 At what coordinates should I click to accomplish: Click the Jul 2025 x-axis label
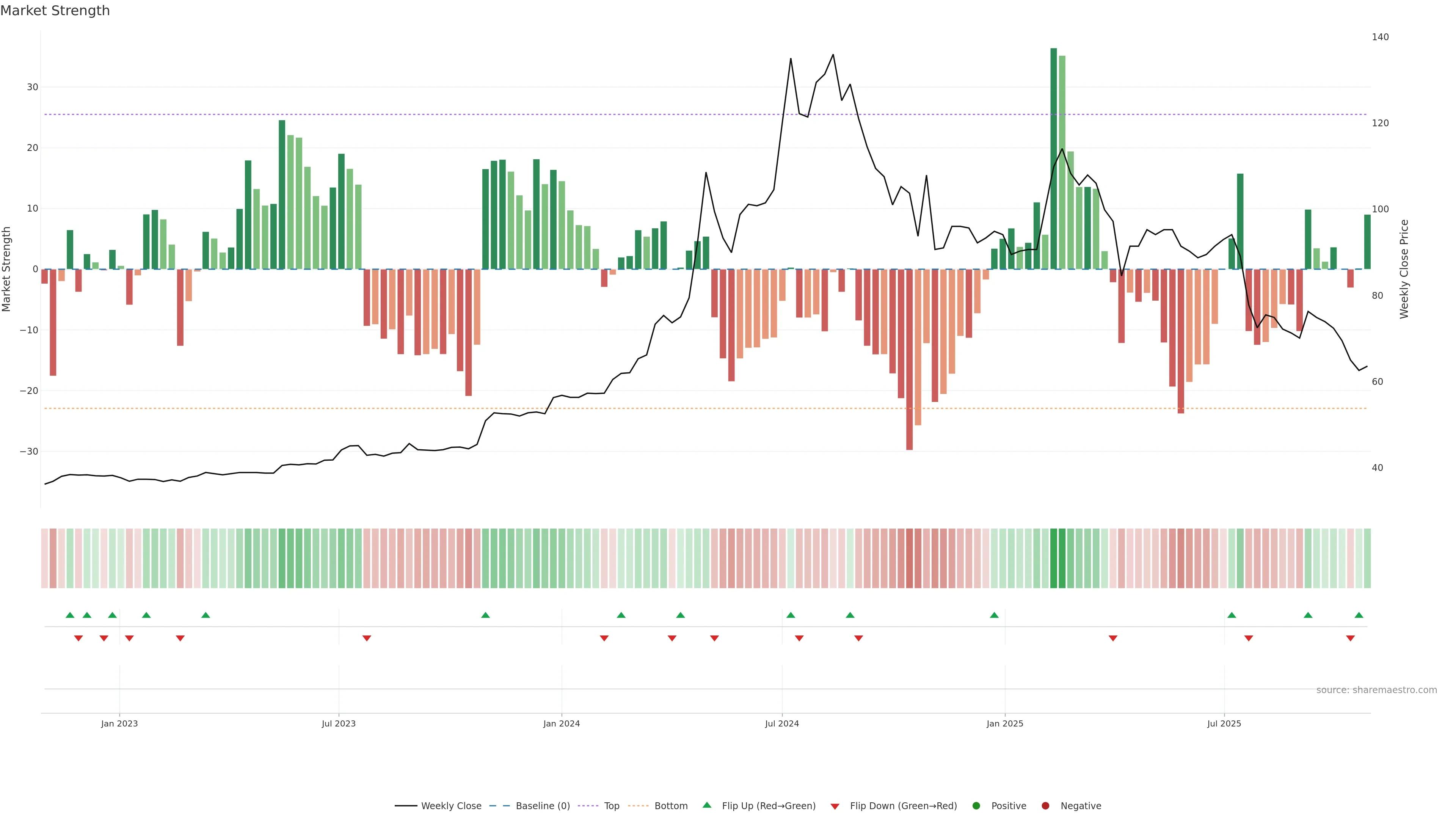(x=1224, y=723)
